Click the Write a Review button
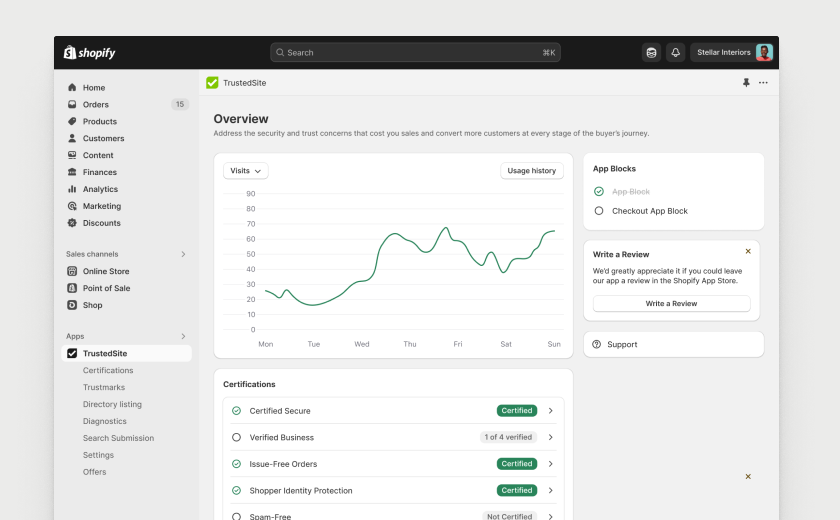The height and width of the screenshot is (520, 840). [671, 304]
